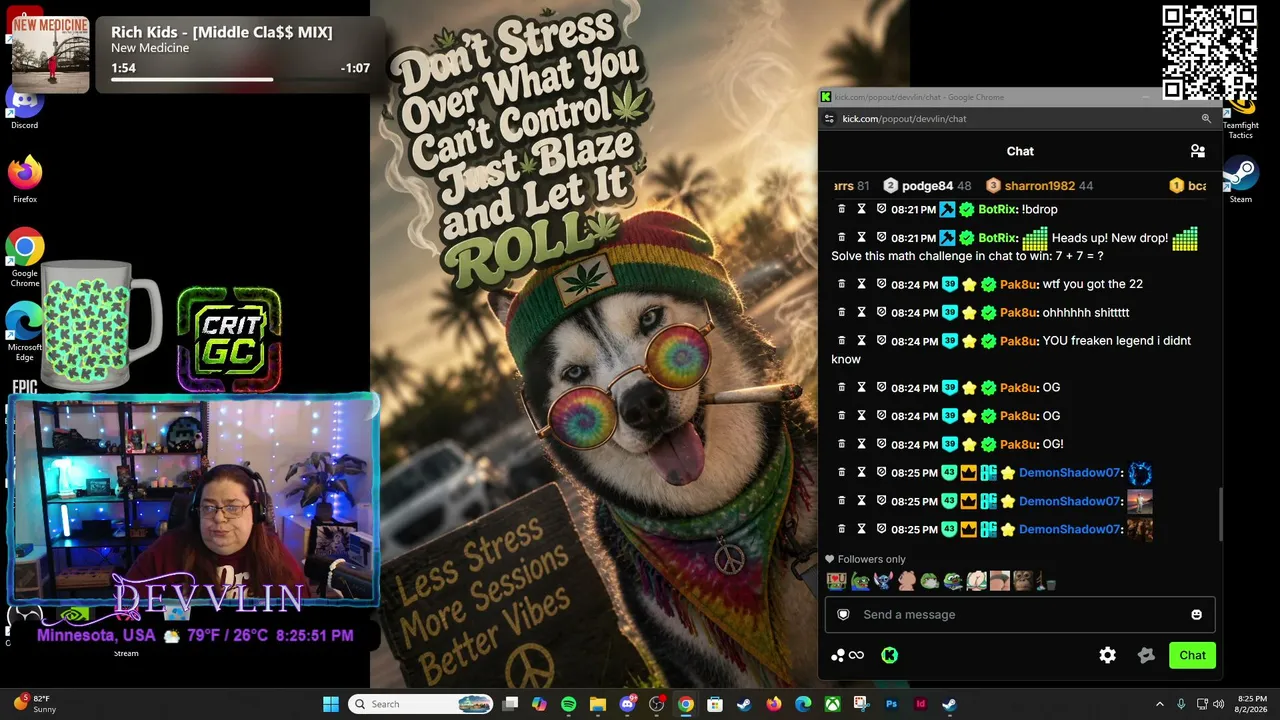Click username Pak8u on 'OG!' message

[x=1018, y=444]
